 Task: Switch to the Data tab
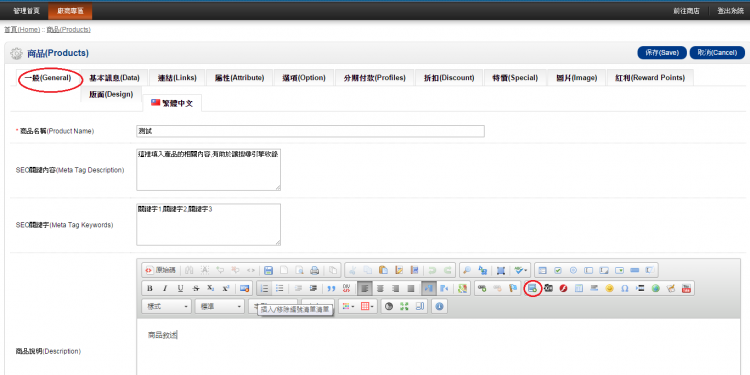pos(114,77)
